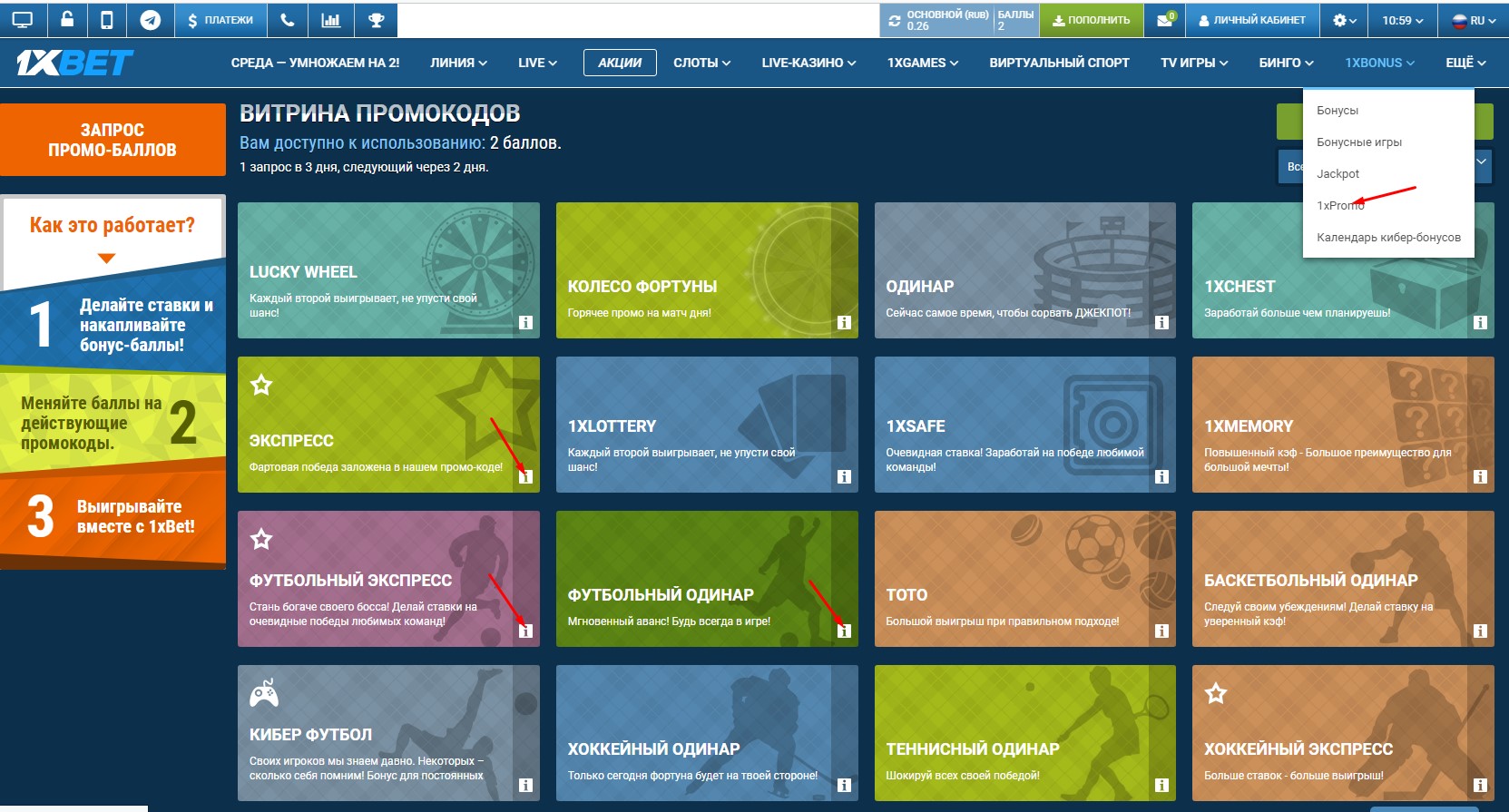Click the gamepad icon on КИБЕР ФУТБОЛ
The height and width of the screenshot is (812, 1509).
point(264,693)
